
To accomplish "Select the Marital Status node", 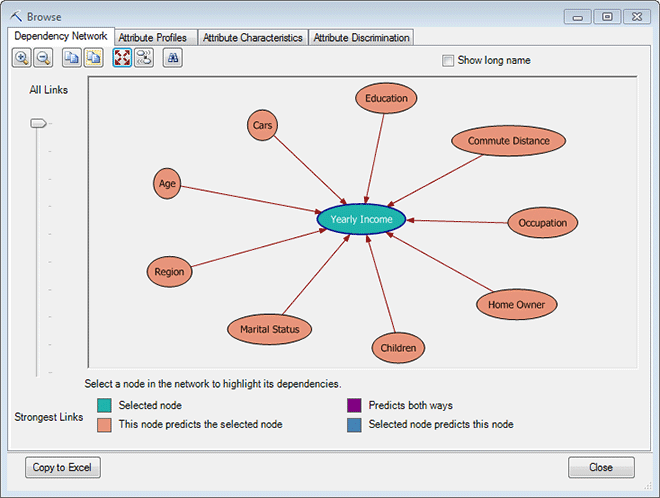I will tap(270, 329).
